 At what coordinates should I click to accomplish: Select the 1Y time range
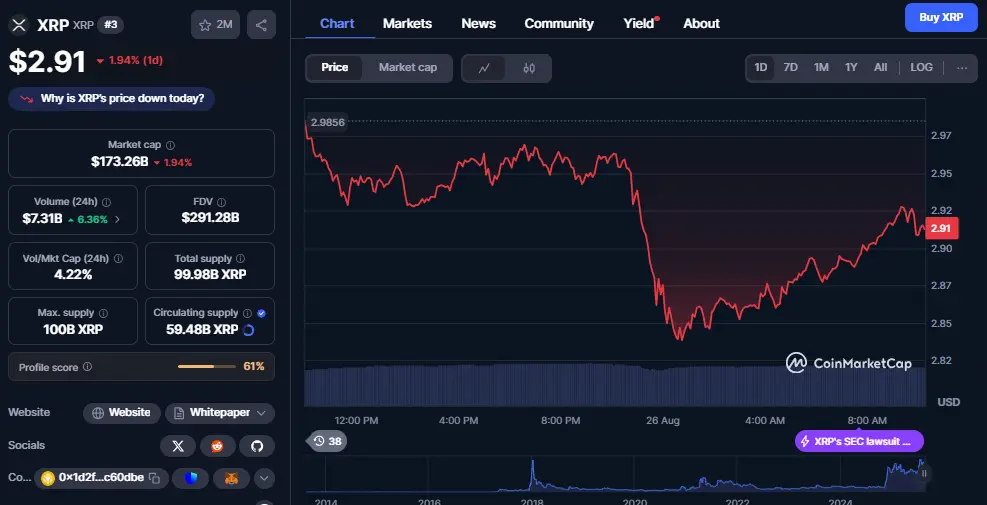851,67
